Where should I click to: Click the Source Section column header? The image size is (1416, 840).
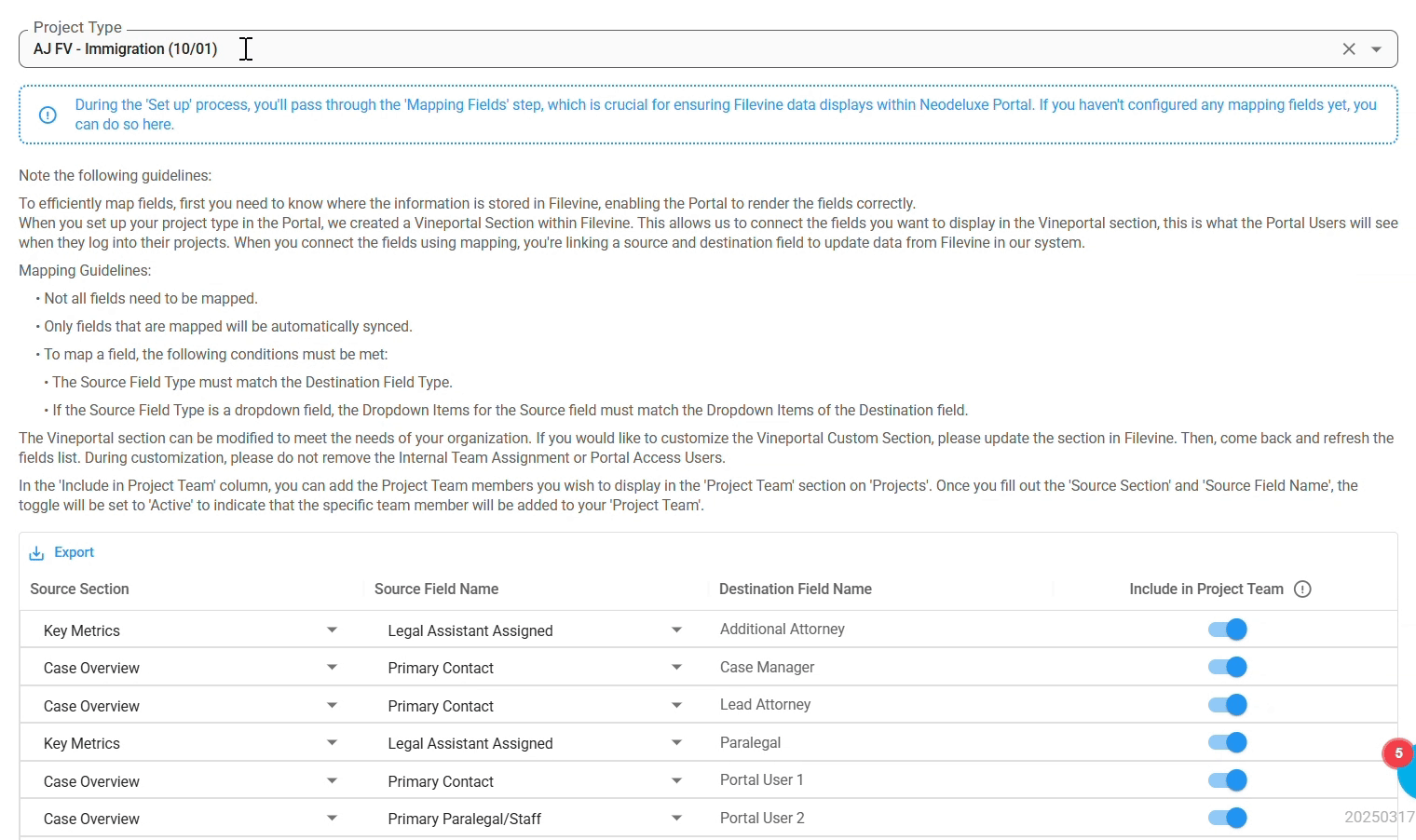[x=79, y=589]
